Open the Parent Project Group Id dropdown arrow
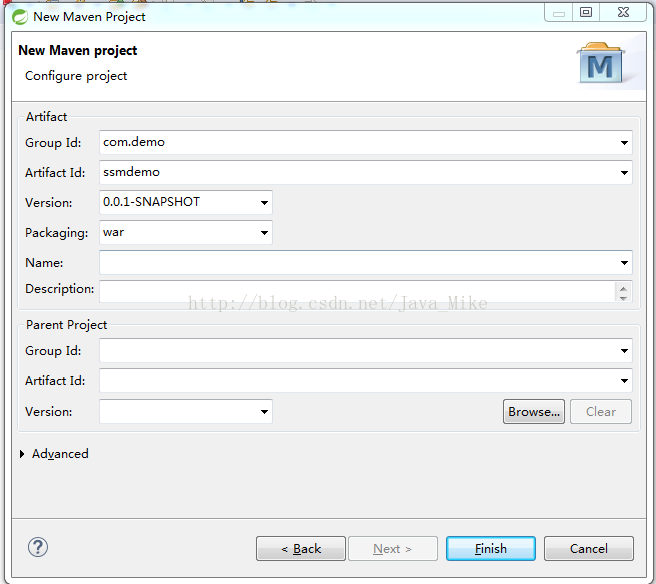Viewport: 656px width, 584px height. (x=624, y=351)
